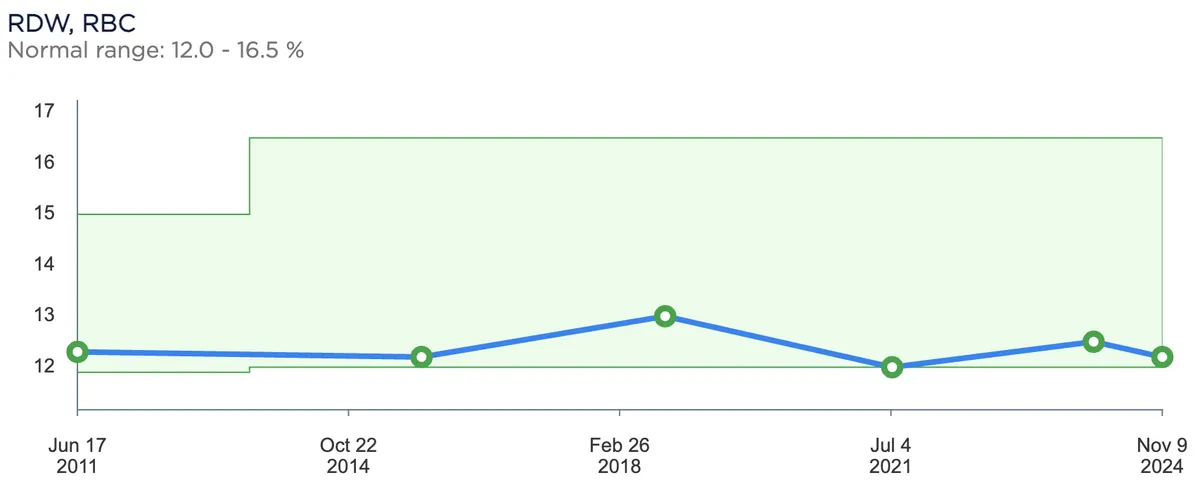1200x499 pixels.
Task: Click the first data point at Jun 2011
Action: click(77, 352)
